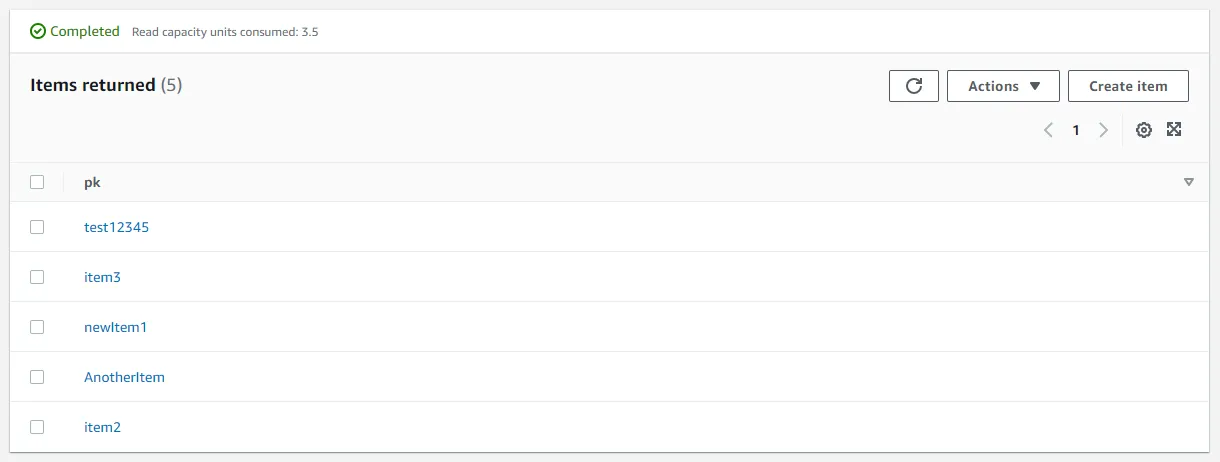Go to previous page arrow
The image size is (1220, 462).
point(1048,130)
